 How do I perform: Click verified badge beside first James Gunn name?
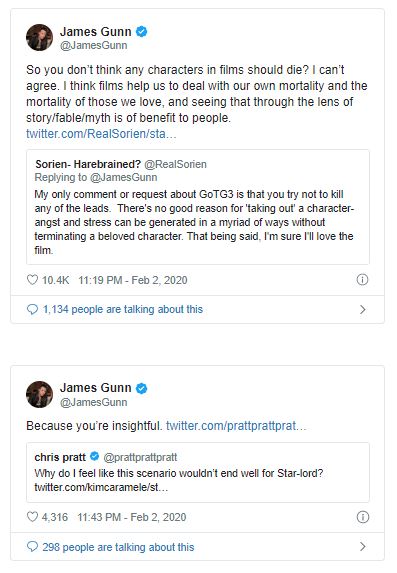[141, 32]
